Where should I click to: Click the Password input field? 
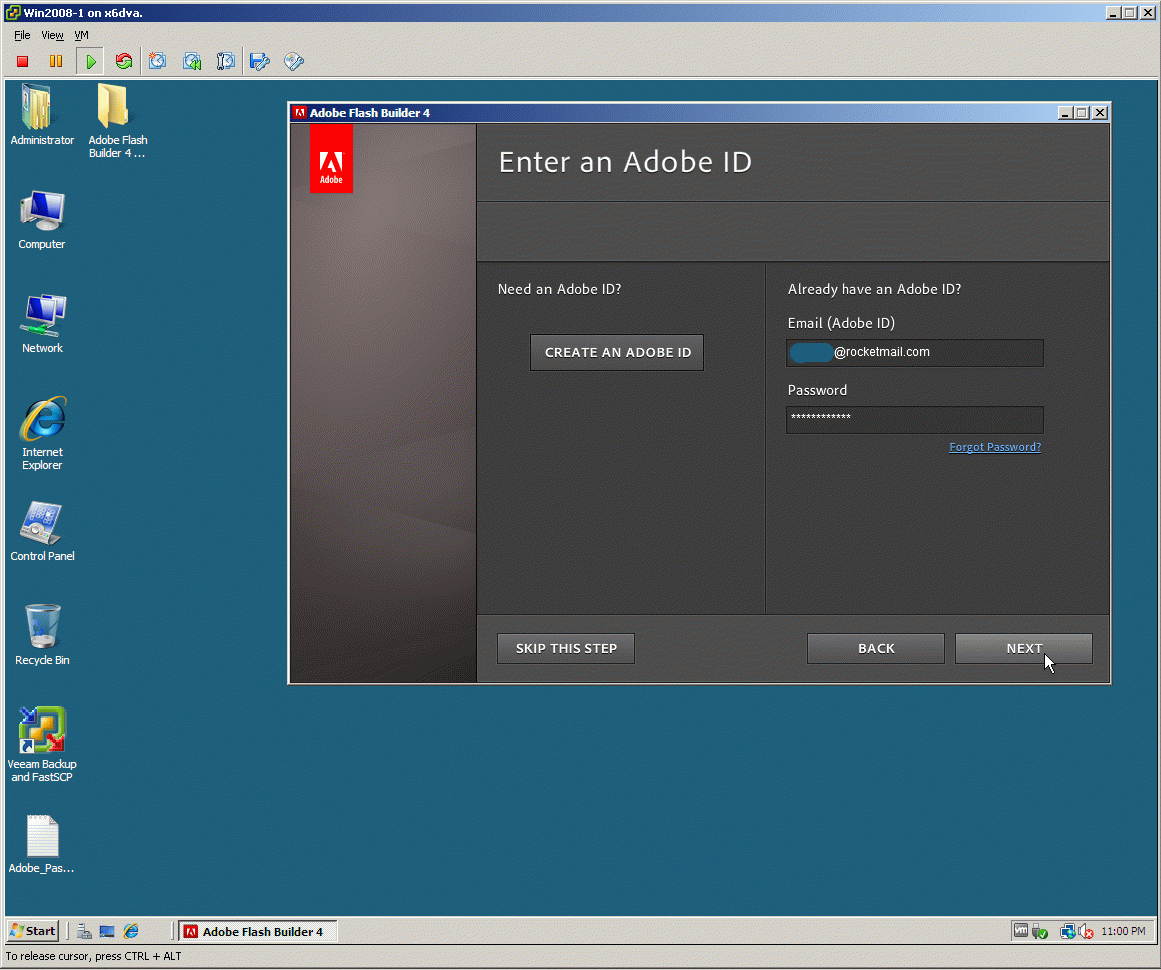(x=914, y=419)
